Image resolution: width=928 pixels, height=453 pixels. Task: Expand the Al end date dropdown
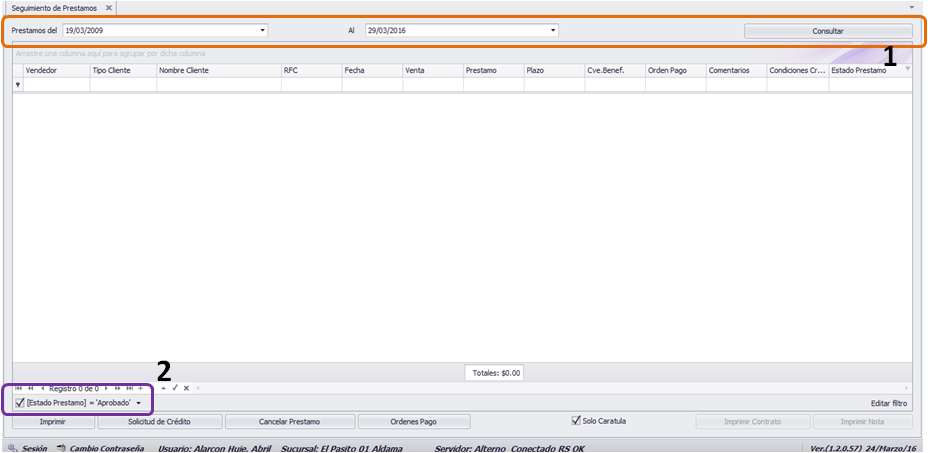coord(553,30)
